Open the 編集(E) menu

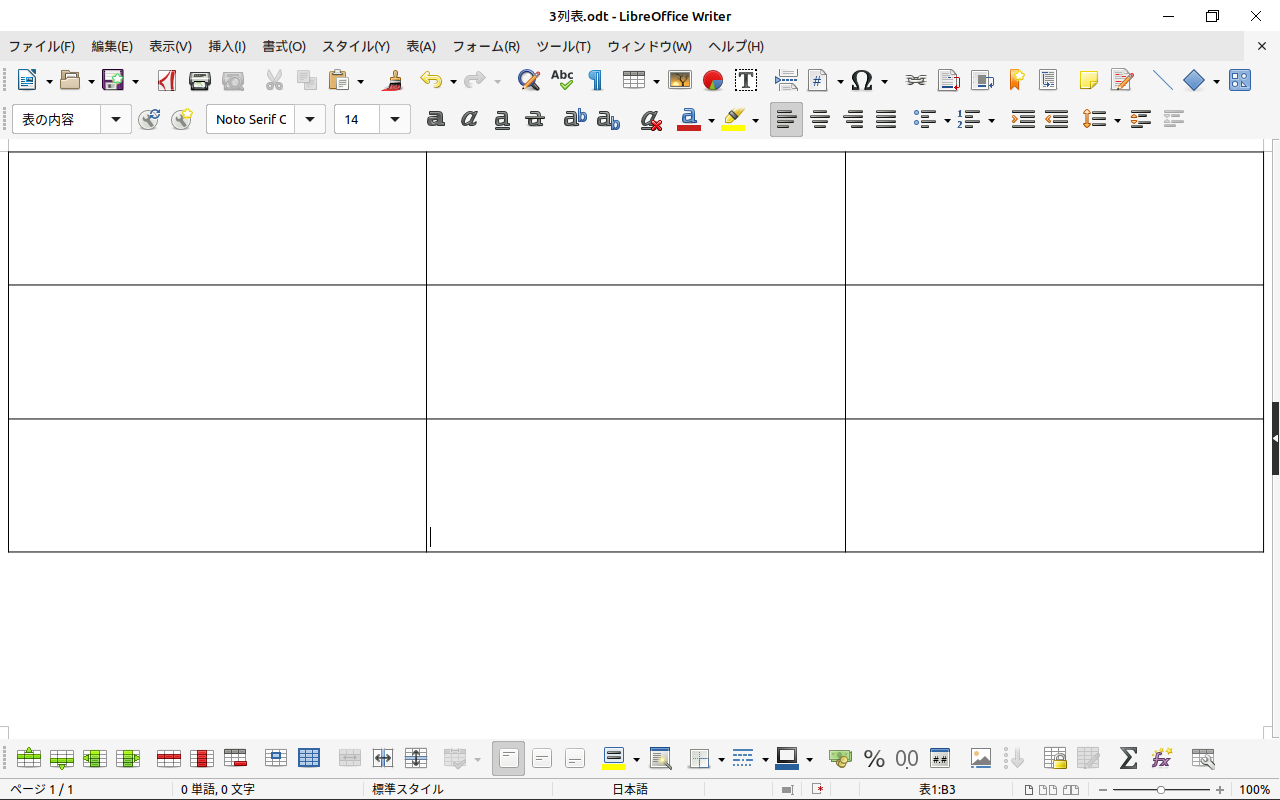click(x=112, y=46)
